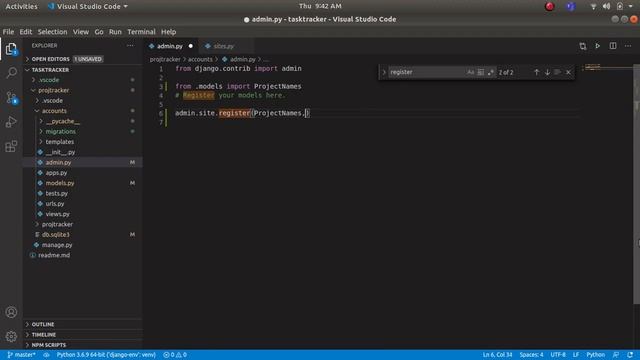This screenshot has width=640, height=360.
Task: Open the Run and Debug view
Action: click(11, 122)
